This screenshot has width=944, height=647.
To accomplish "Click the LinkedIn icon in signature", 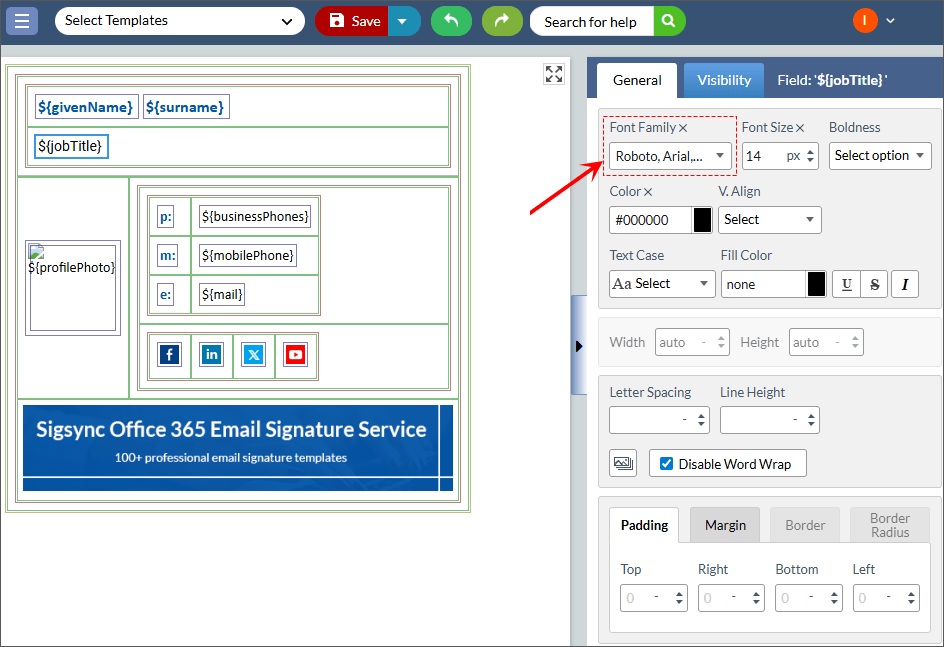I will pyautogui.click(x=211, y=354).
